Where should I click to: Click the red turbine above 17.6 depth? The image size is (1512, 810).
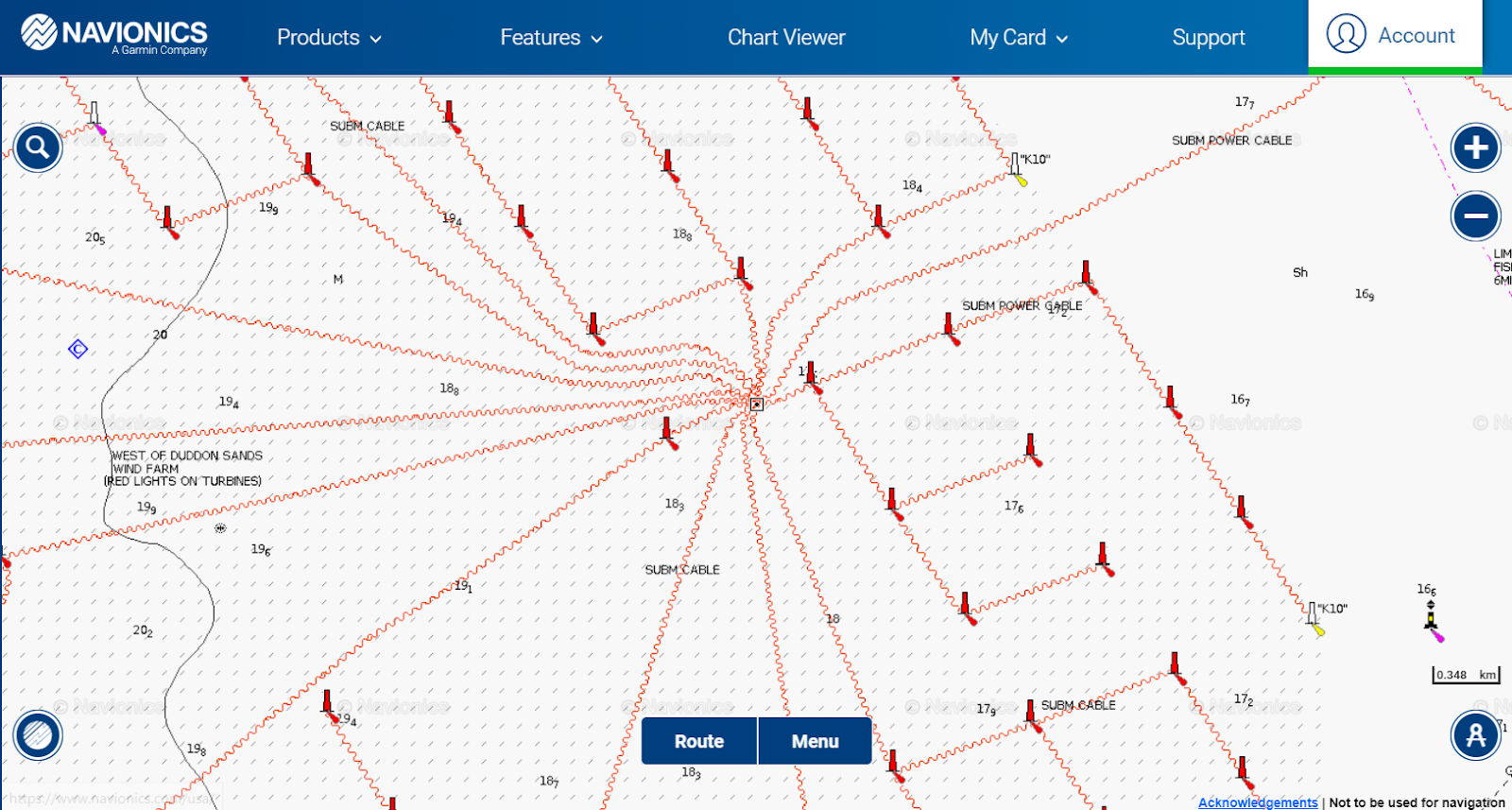pos(1032,450)
